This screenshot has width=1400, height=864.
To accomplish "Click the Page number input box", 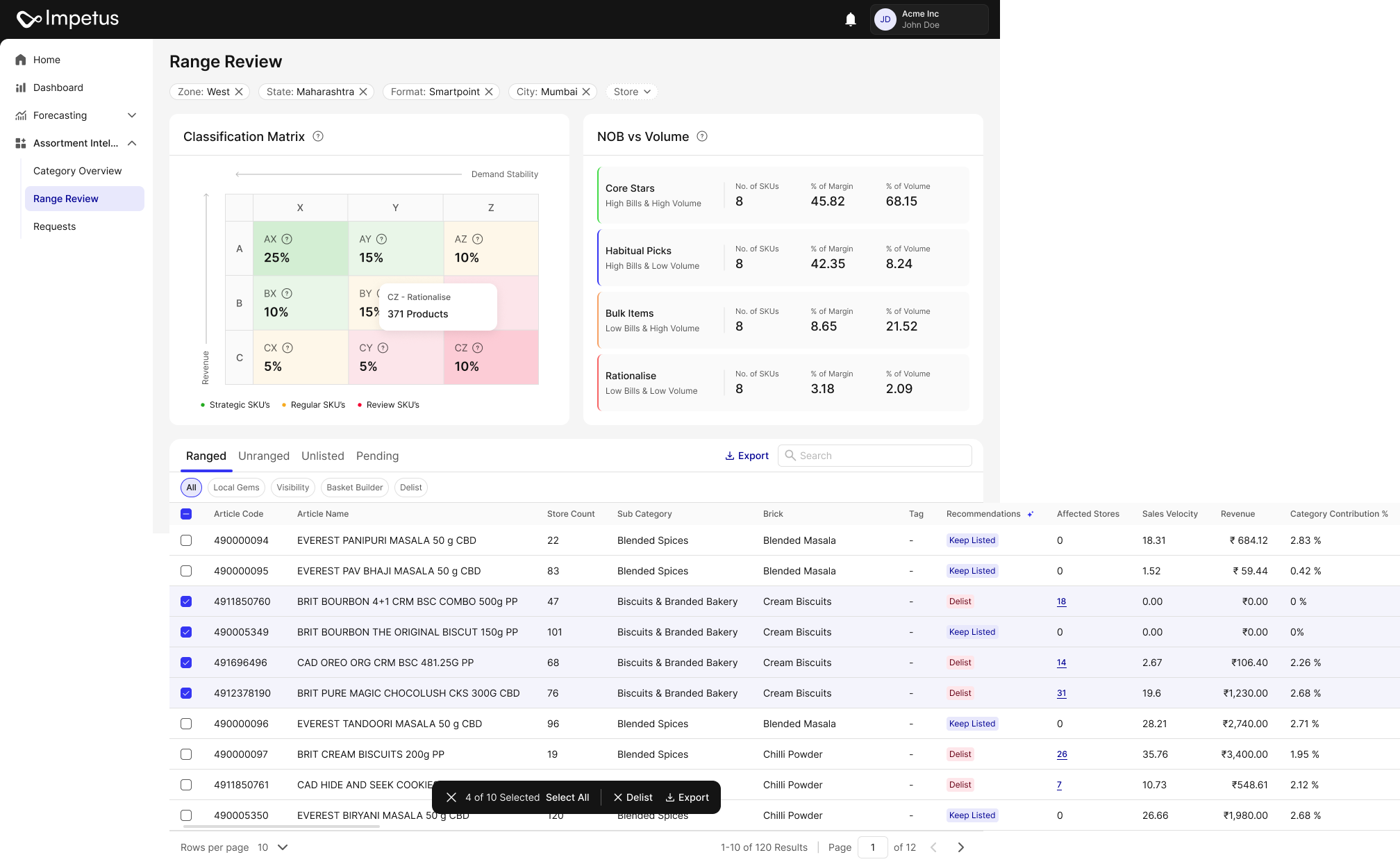I will (x=873, y=847).
